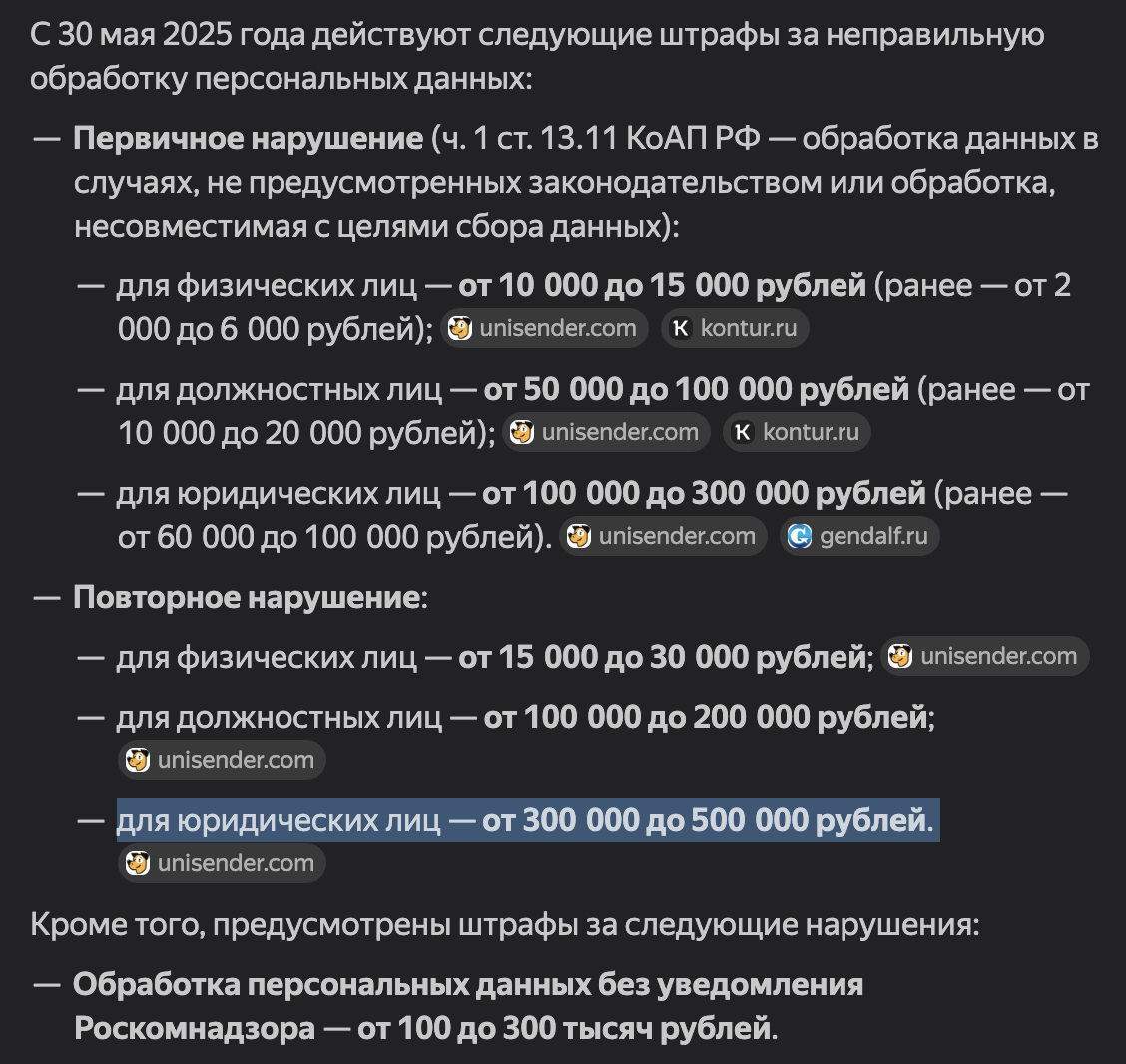Click the bold "Первичное нарушение" heading
The width and height of the screenshot is (1126, 1064).
point(248,138)
